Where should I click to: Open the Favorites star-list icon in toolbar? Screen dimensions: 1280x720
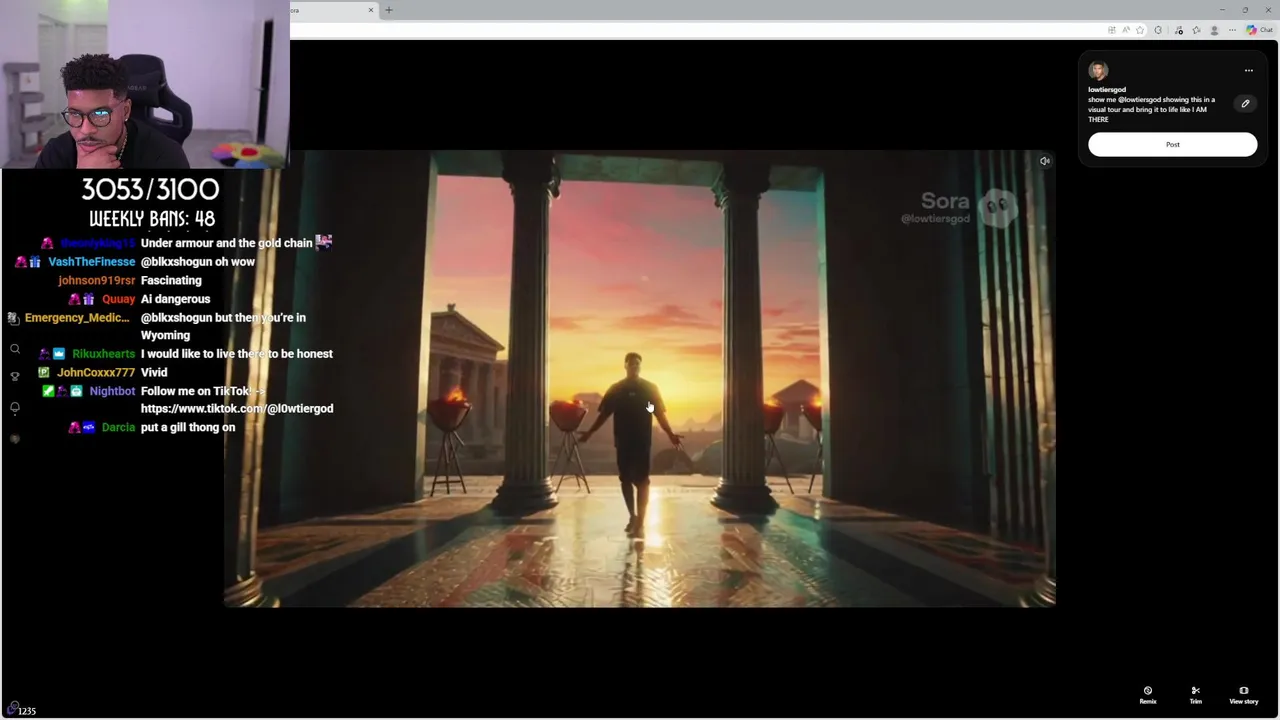1196,30
